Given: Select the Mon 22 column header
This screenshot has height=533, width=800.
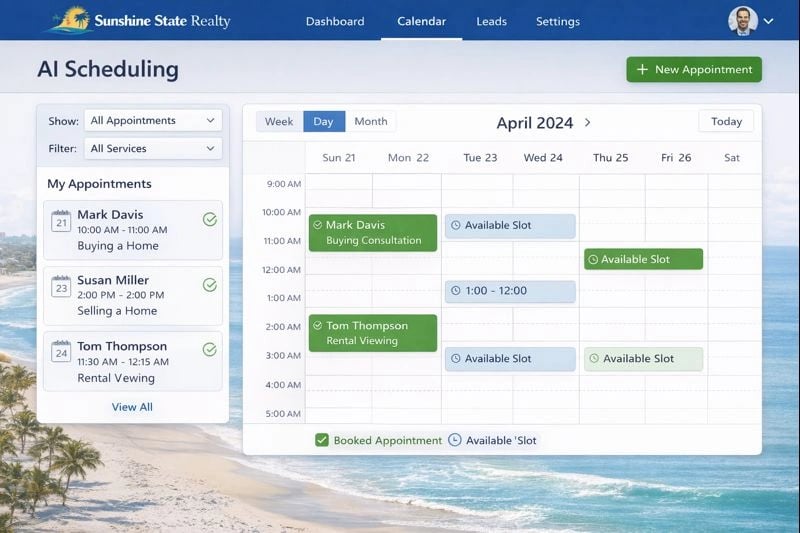Looking at the screenshot, I should tap(408, 158).
